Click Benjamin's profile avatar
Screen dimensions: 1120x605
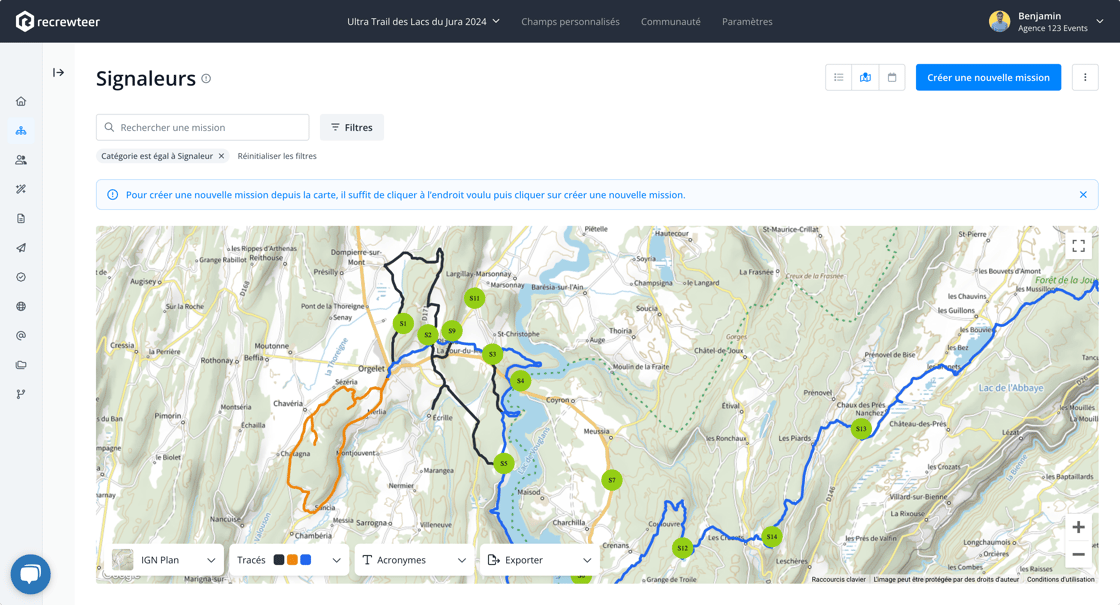(x=999, y=21)
